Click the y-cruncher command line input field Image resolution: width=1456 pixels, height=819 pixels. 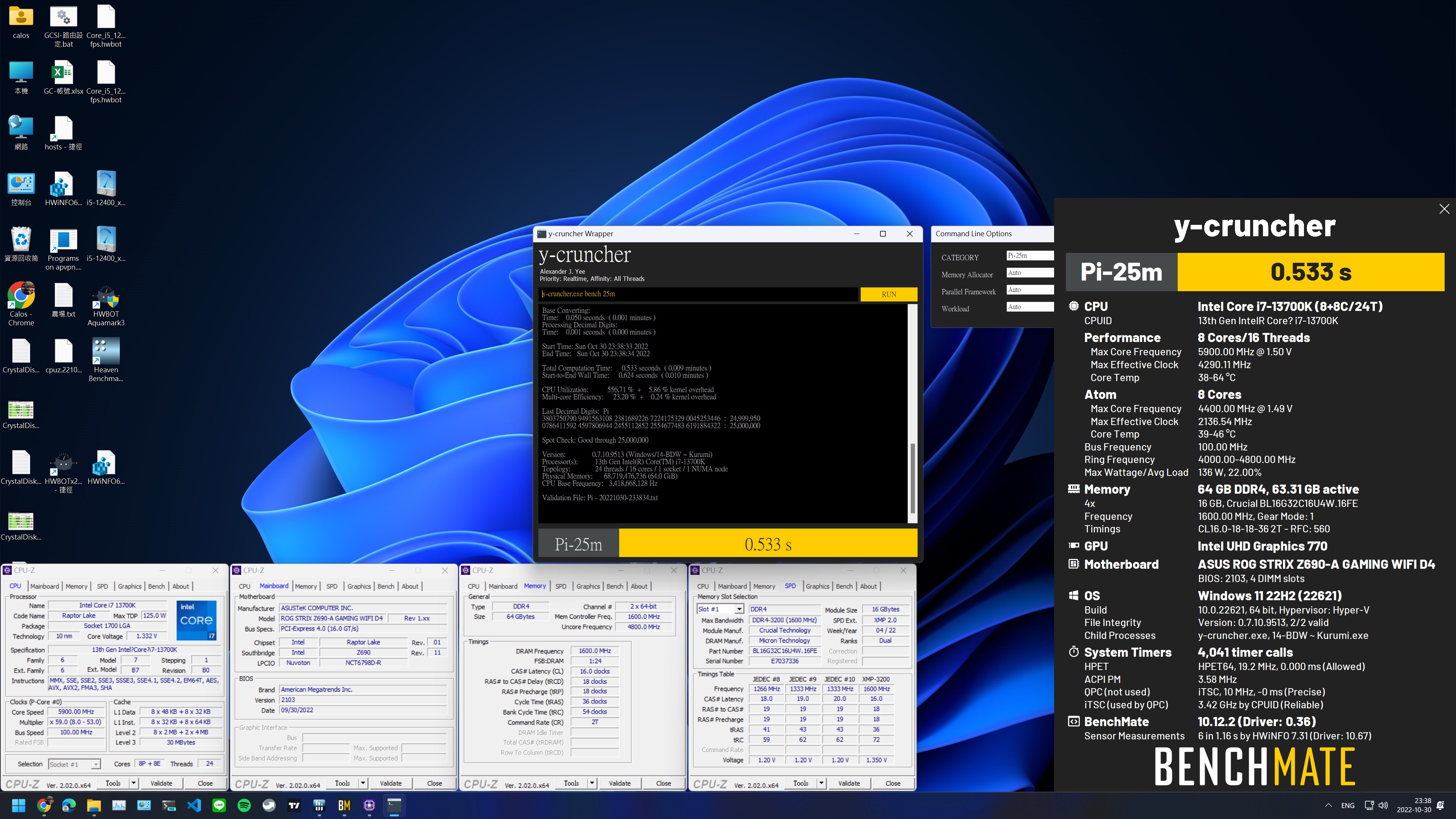point(698,294)
